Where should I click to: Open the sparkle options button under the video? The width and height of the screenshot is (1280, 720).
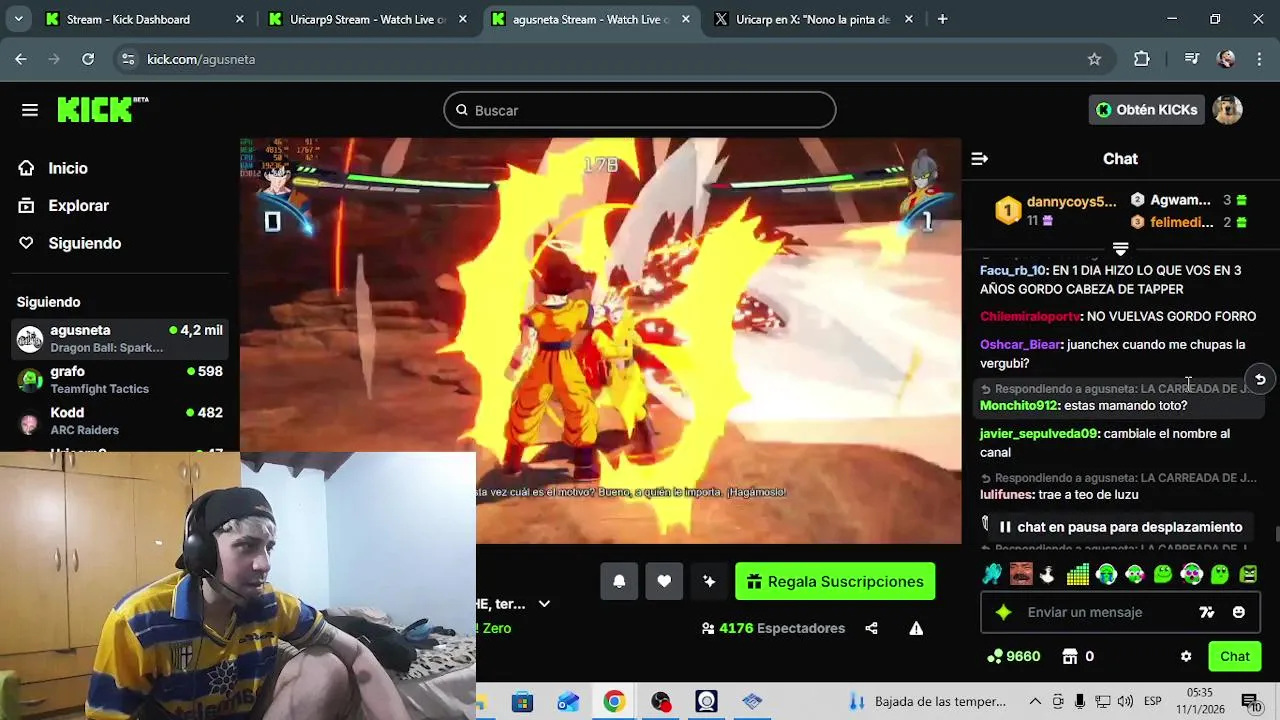(709, 582)
